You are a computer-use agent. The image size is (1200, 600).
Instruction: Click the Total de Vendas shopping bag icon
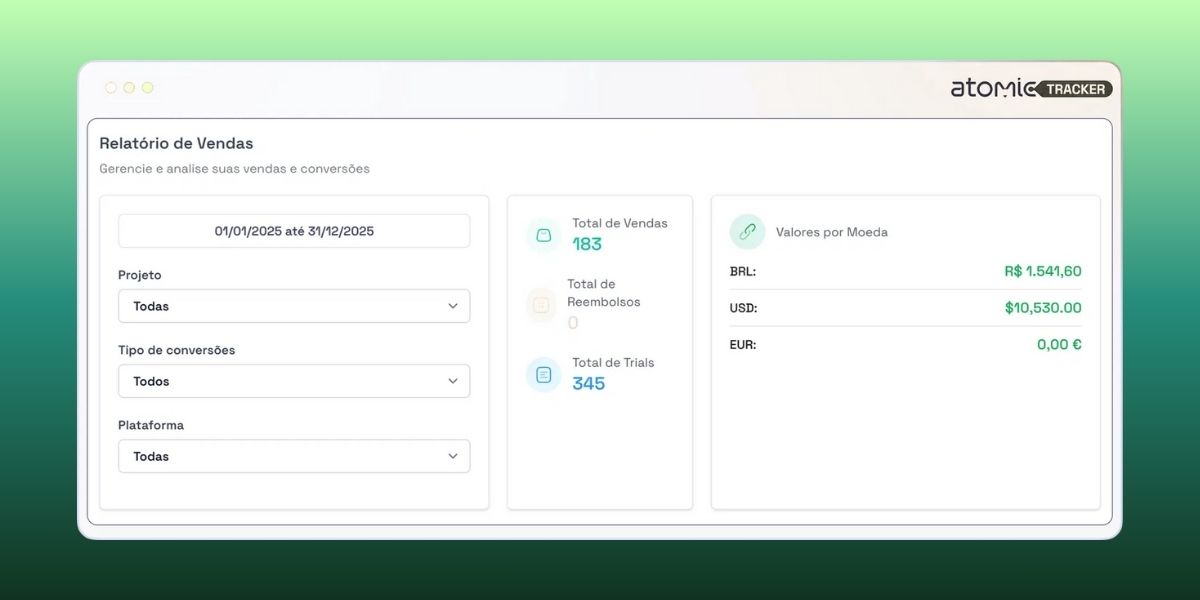(543, 236)
